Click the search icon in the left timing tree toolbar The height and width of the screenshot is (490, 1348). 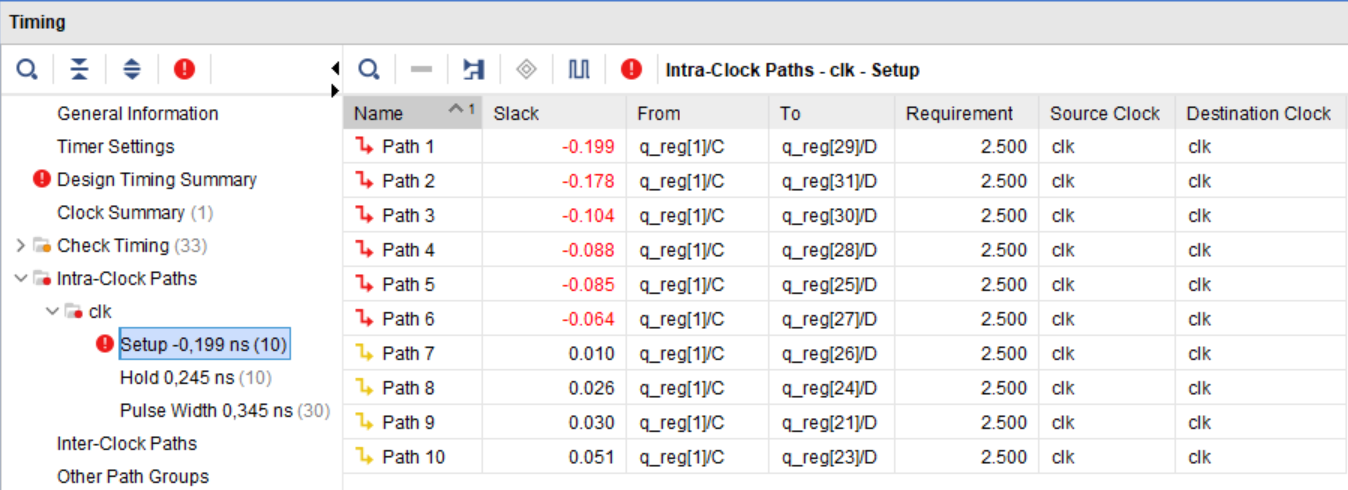click(28, 69)
